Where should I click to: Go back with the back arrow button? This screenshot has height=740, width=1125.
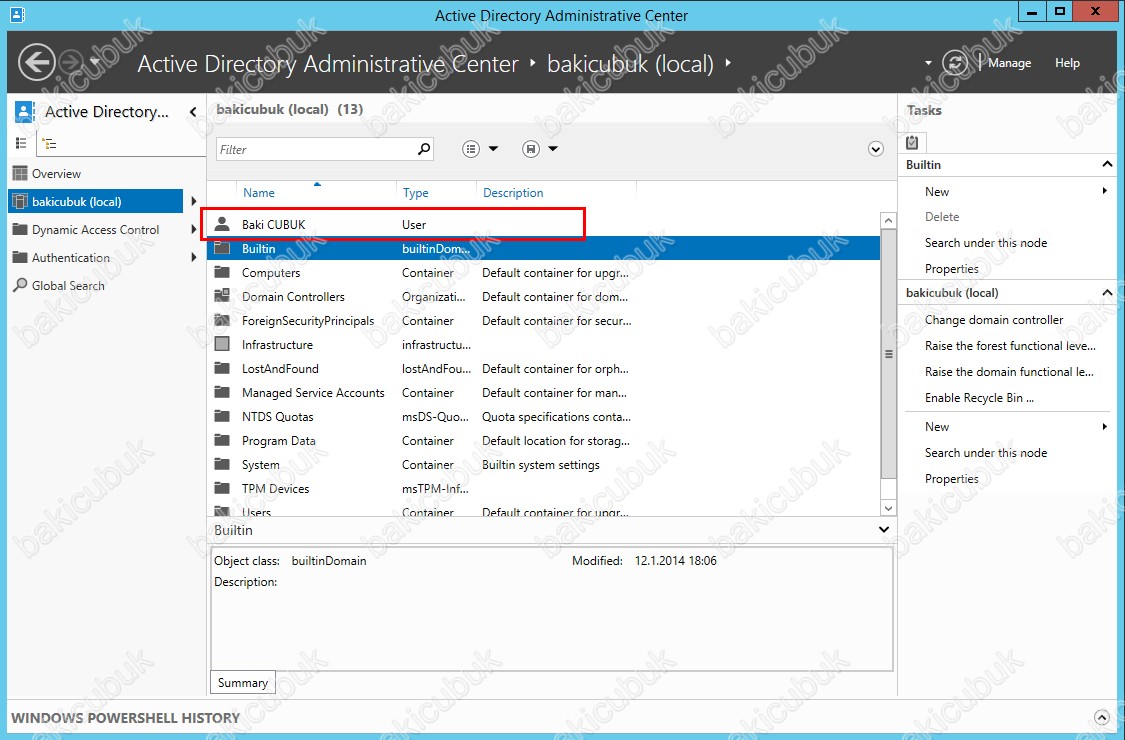click(37, 62)
